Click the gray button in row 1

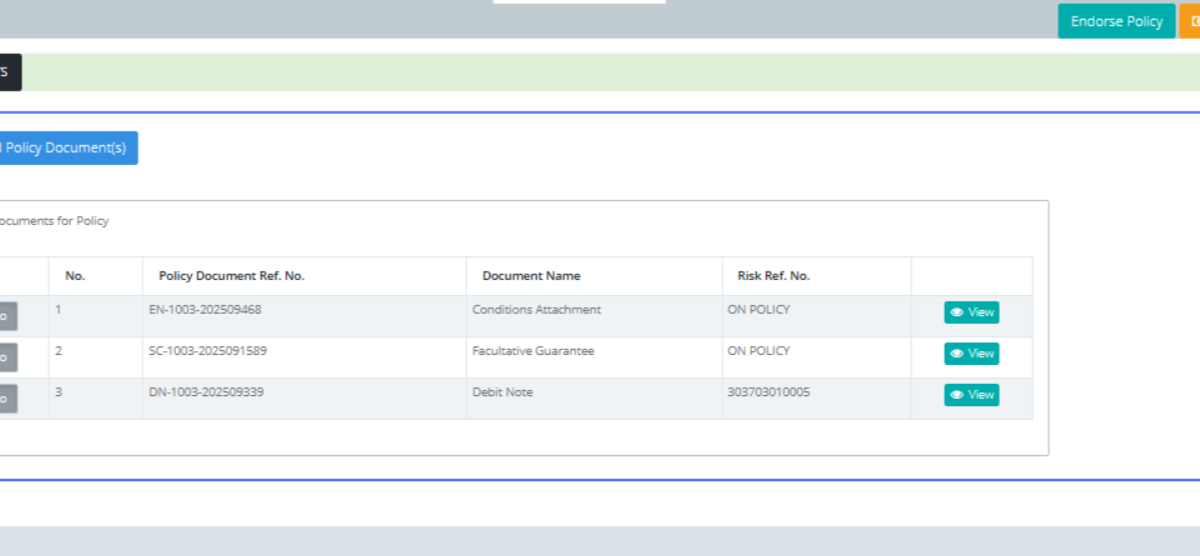(x=6, y=317)
